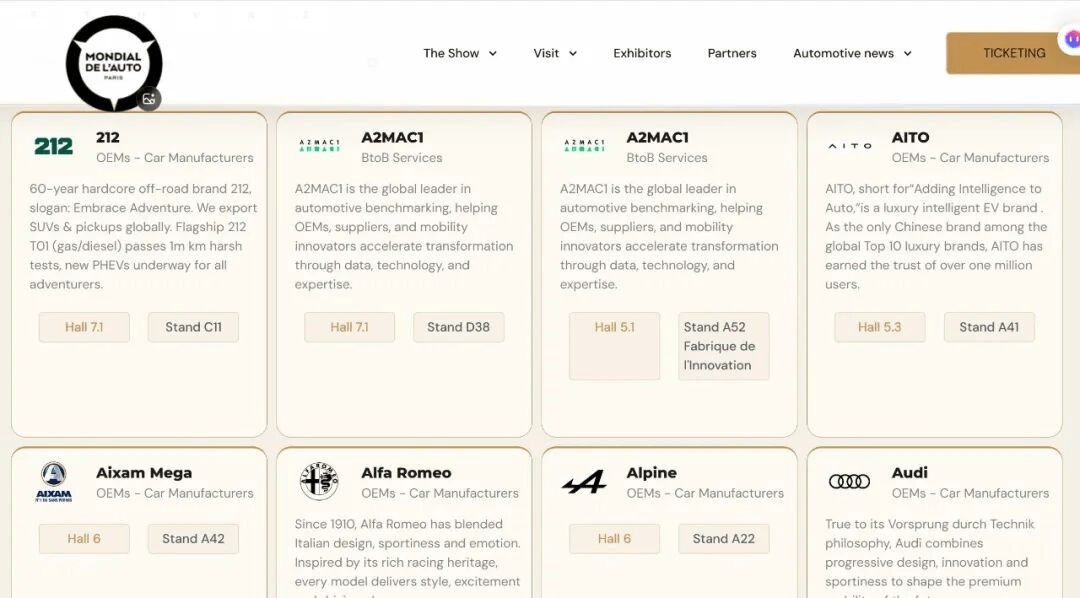1080x598 pixels.
Task: Click the Stand A22 tag
Action: click(724, 539)
